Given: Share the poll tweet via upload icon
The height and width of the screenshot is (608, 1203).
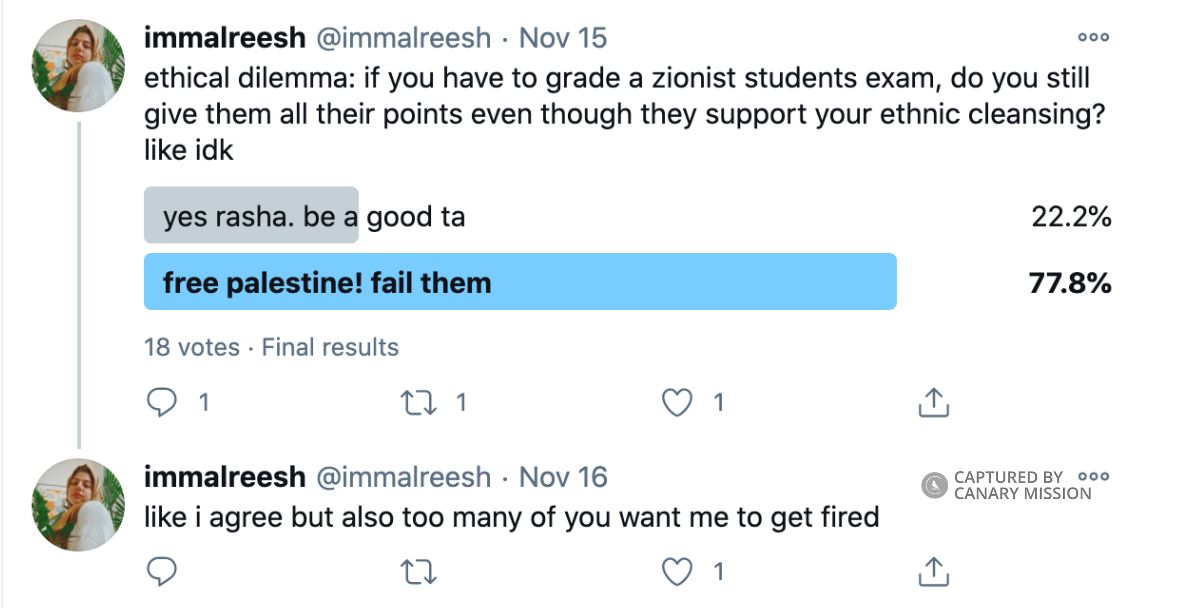Looking at the screenshot, I should coord(935,402).
